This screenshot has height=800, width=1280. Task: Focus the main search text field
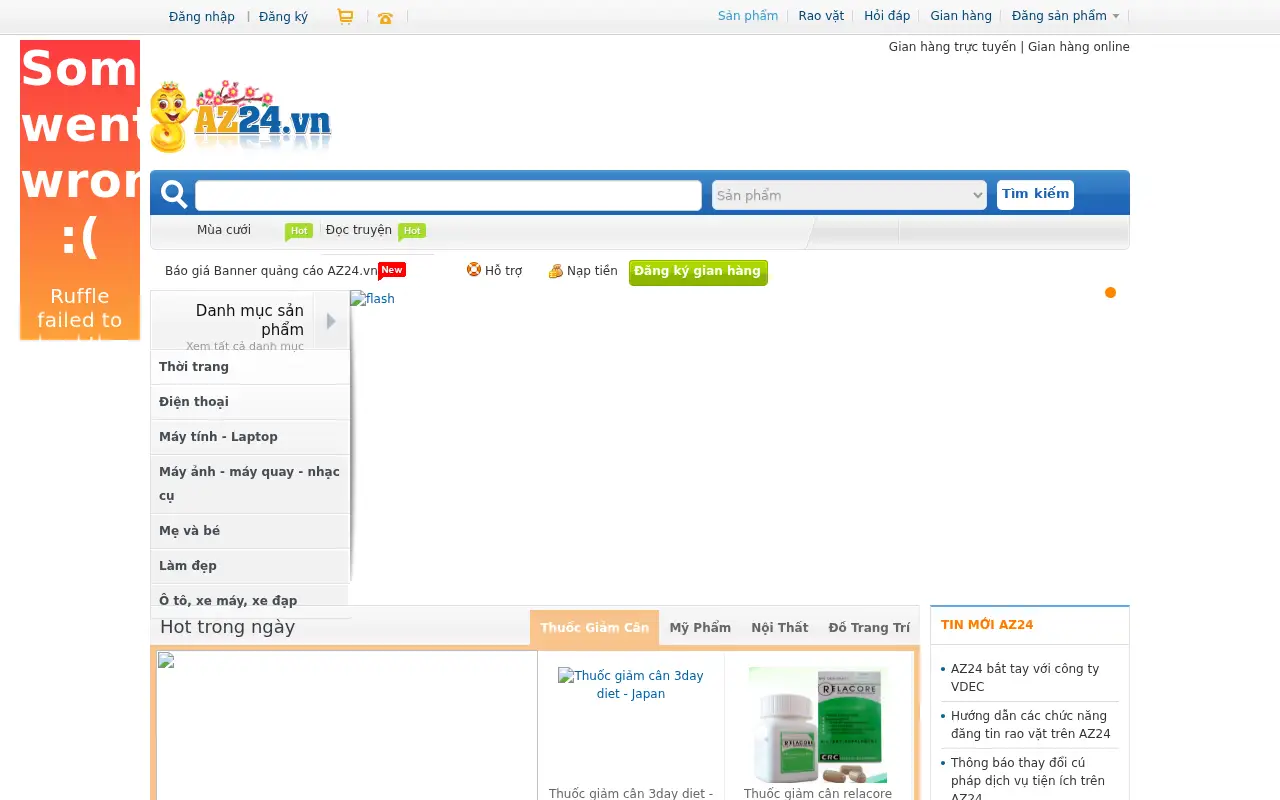[x=448, y=195]
